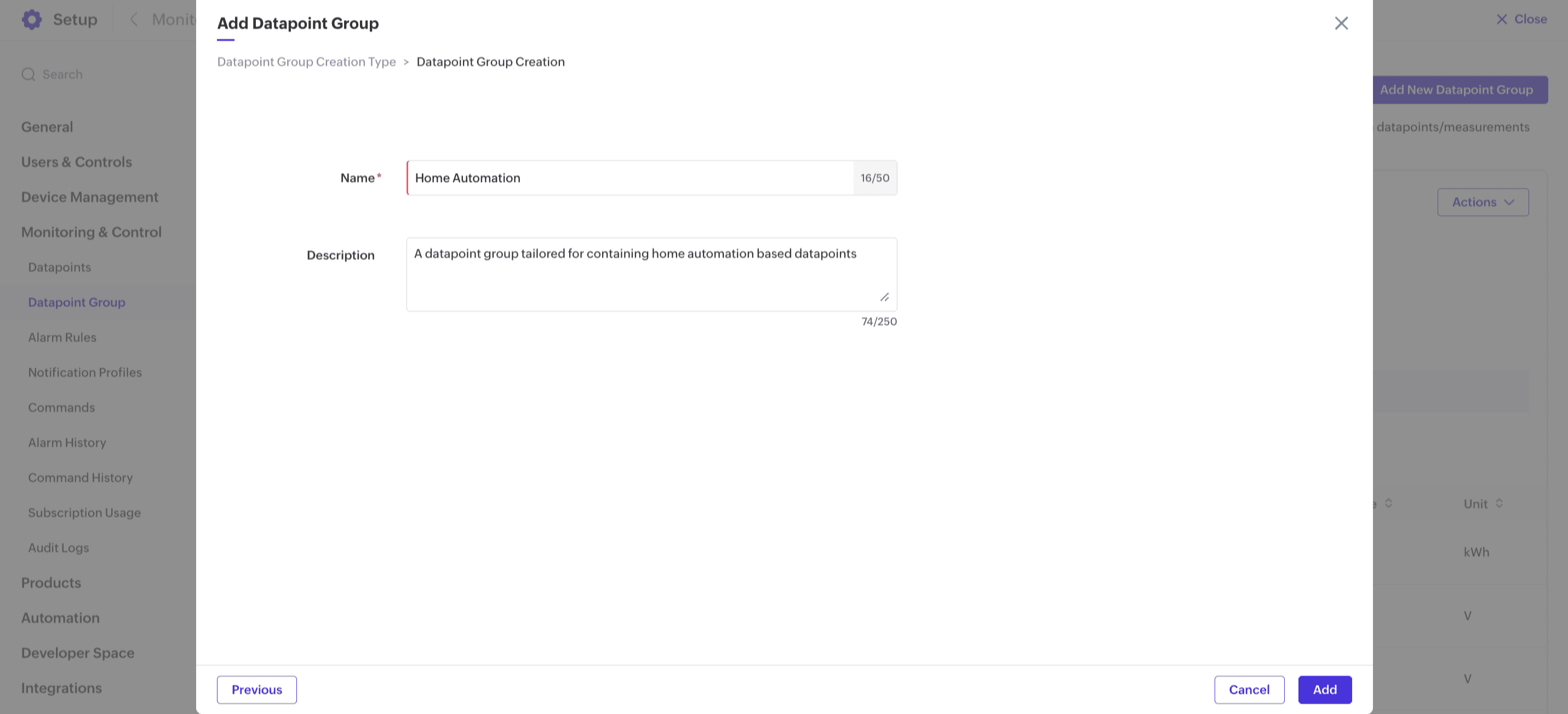Click the Cancel button

point(1249,690)
